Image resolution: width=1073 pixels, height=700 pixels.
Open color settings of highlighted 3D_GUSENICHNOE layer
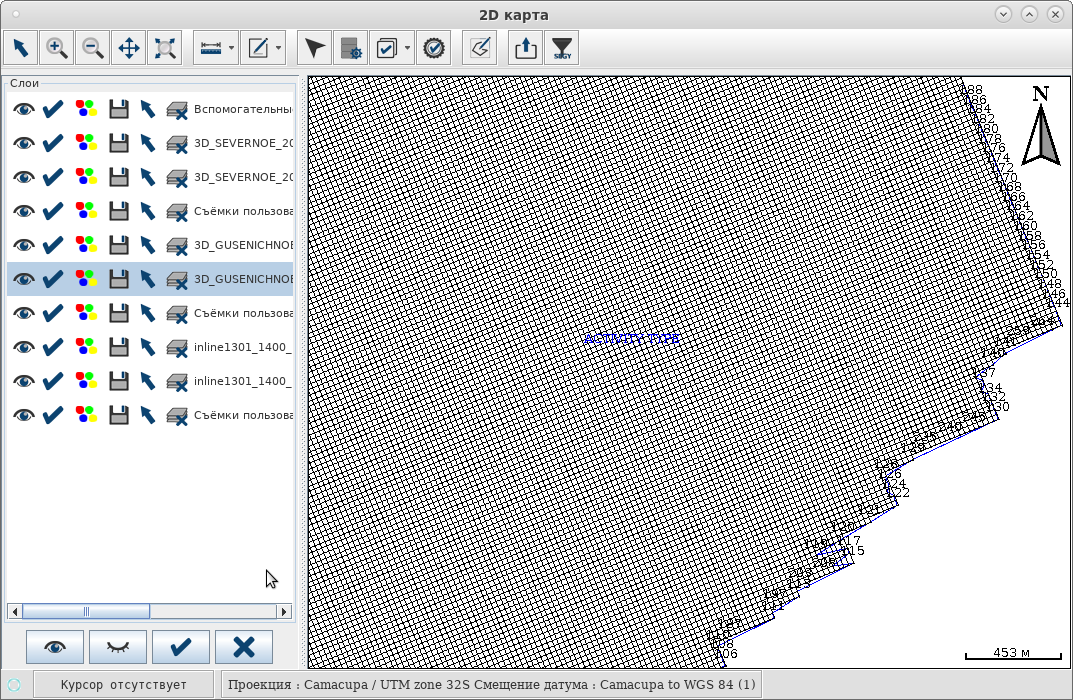pyautogui.click(x=86, y=279)
